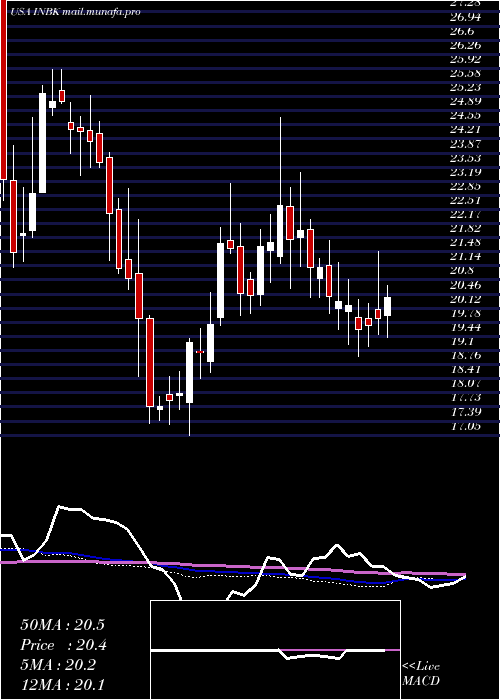Image resolution: width=500 pixels, height=700 pixels.
Task: Click the 22.85 price axis label
Action: pos(465,186)
